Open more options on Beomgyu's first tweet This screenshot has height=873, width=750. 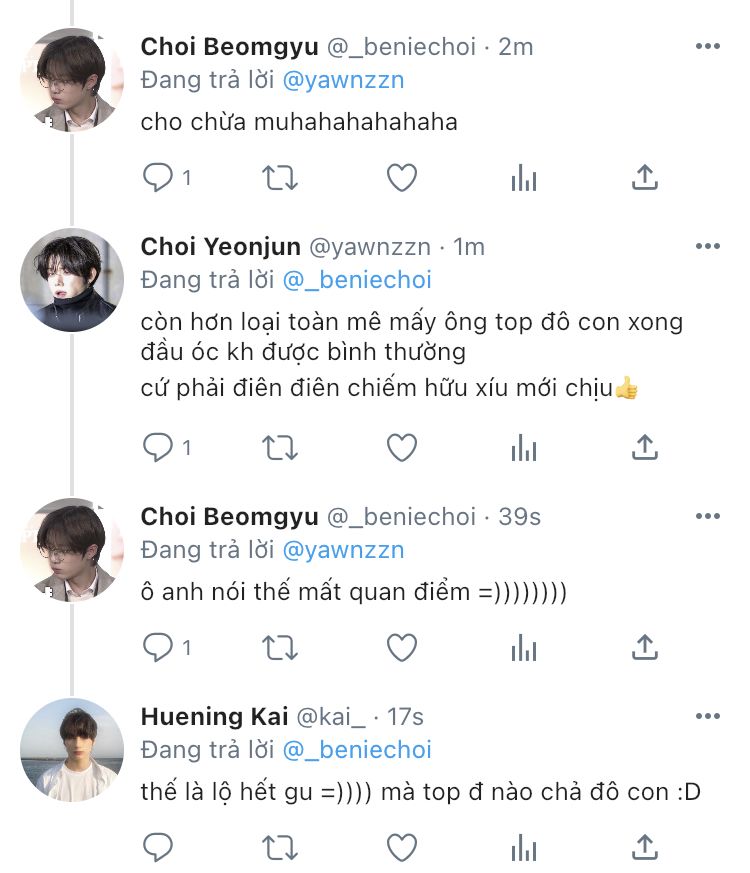[x=708, y=46]
